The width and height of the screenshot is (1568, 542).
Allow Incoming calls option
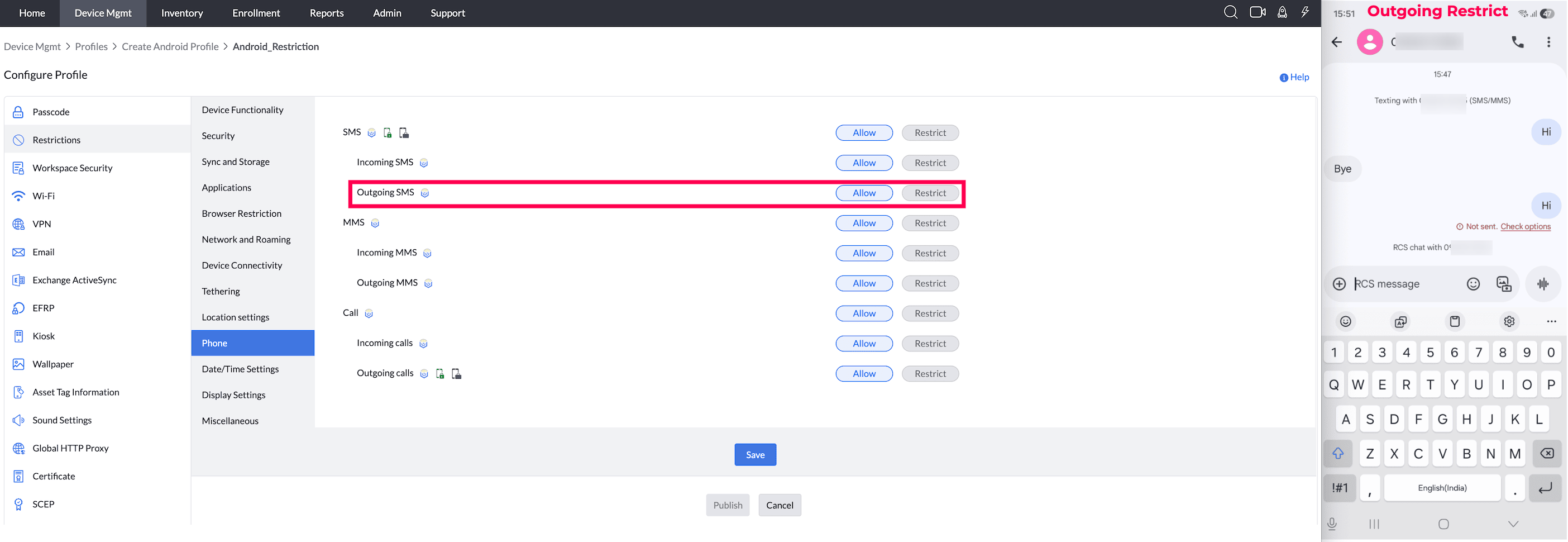(863, 344)
